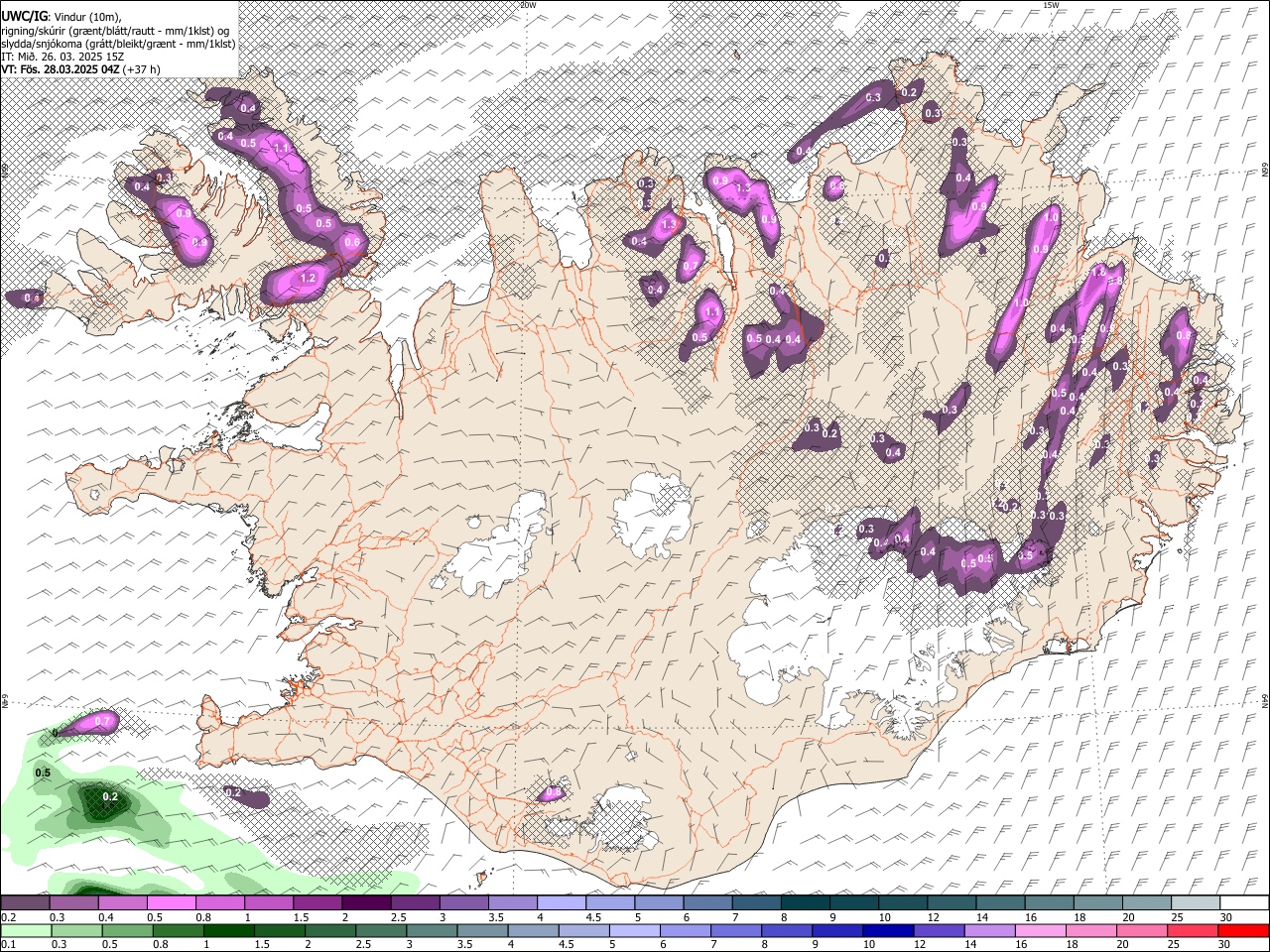
Task: Click the 0.5 value over the light green rain area
Action: [43, 773]
